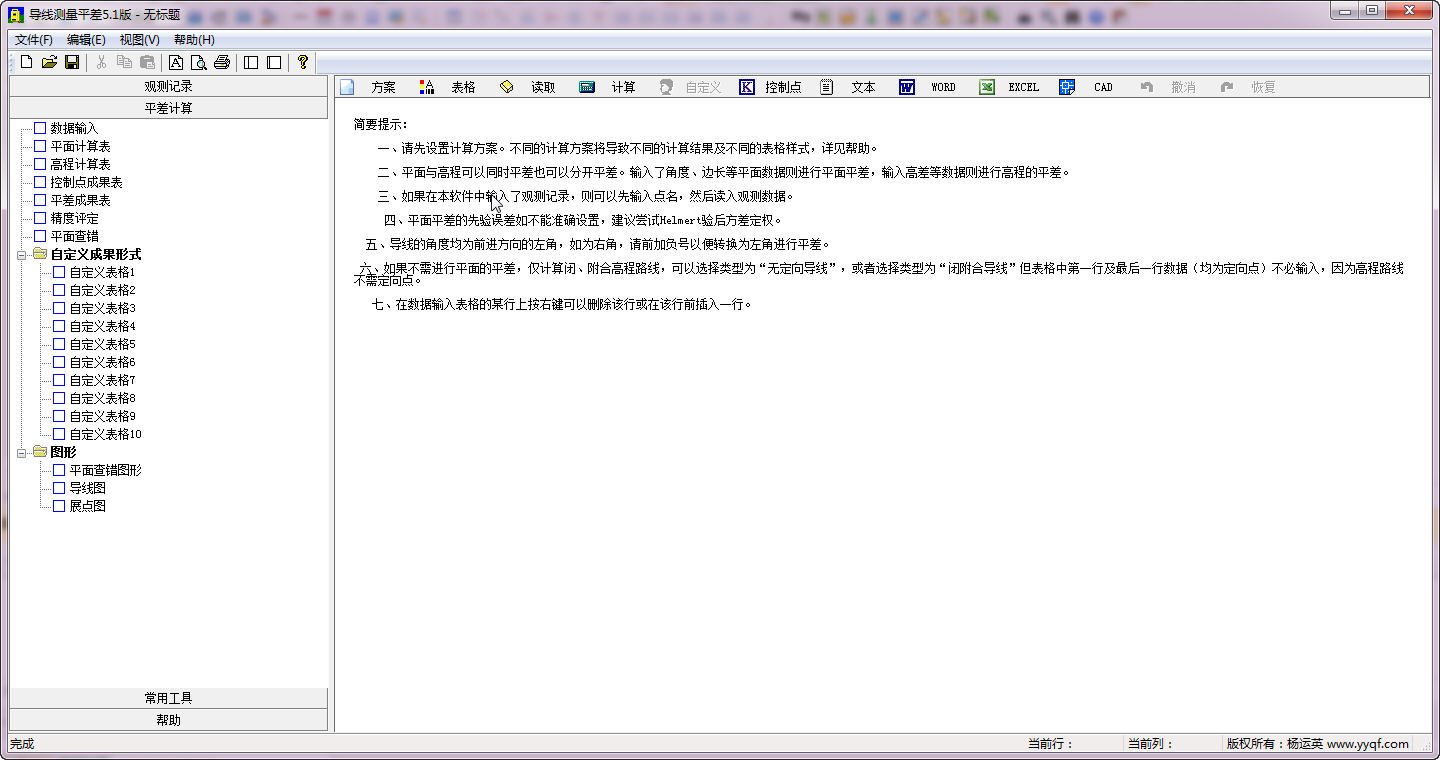Select 自定义表格9 in the tree
This screenshot has height=760, width=1440.
point(102,416)
